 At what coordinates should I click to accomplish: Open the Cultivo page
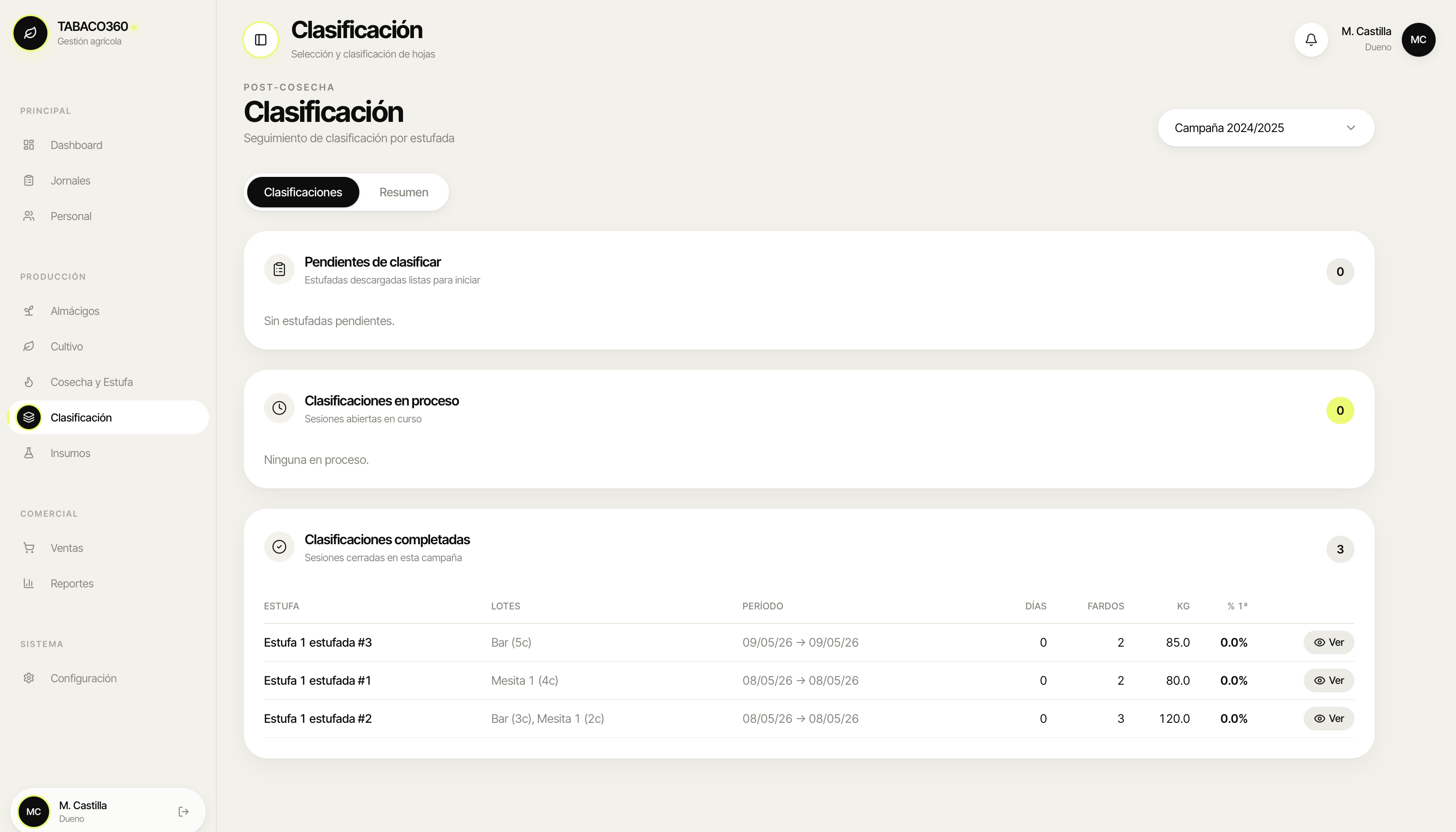tap(109, 346)
